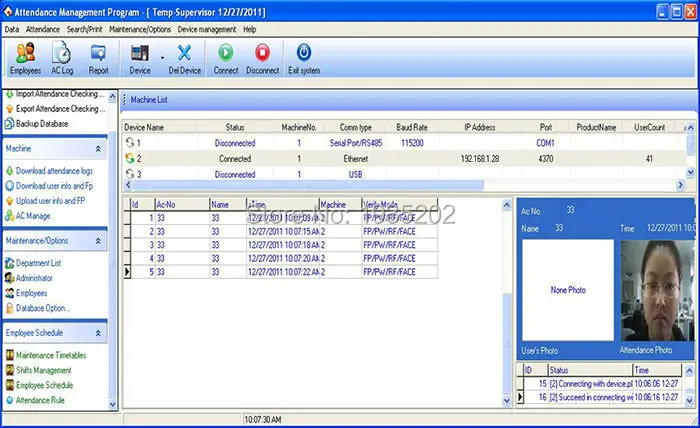Click the UserCount column header
700x428 pixels.
coord(650,128)
